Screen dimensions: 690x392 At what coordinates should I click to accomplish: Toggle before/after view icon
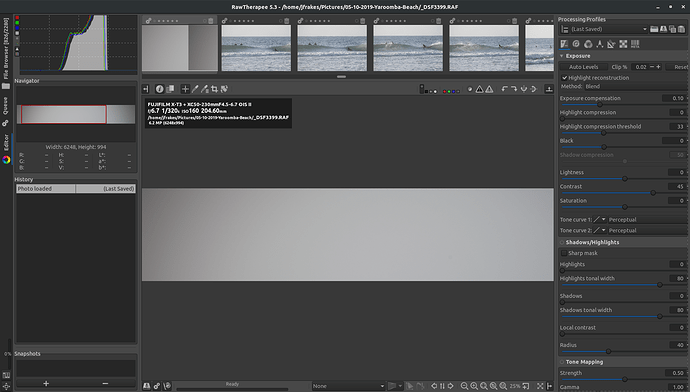pyautogui.click(x=170, y=89)
